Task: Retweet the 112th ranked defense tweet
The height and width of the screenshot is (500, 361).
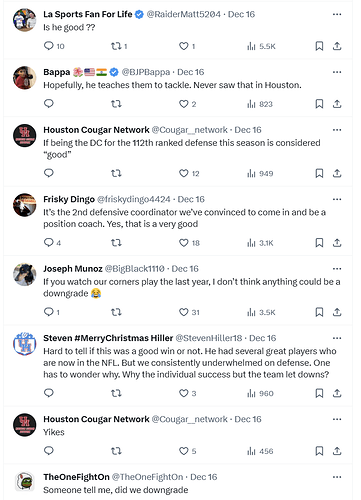Action: 116,173
